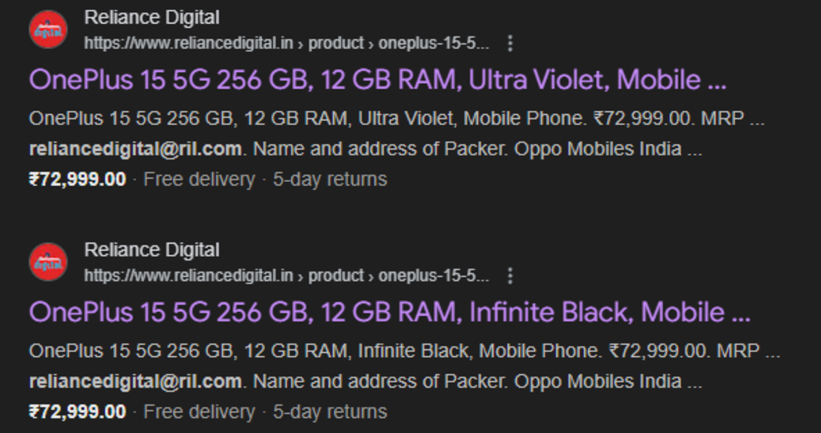This screenshot has height=433, width=821.
Task: Click "Free delivery" under the Ultra Violet result
Action: pos(199,180)
